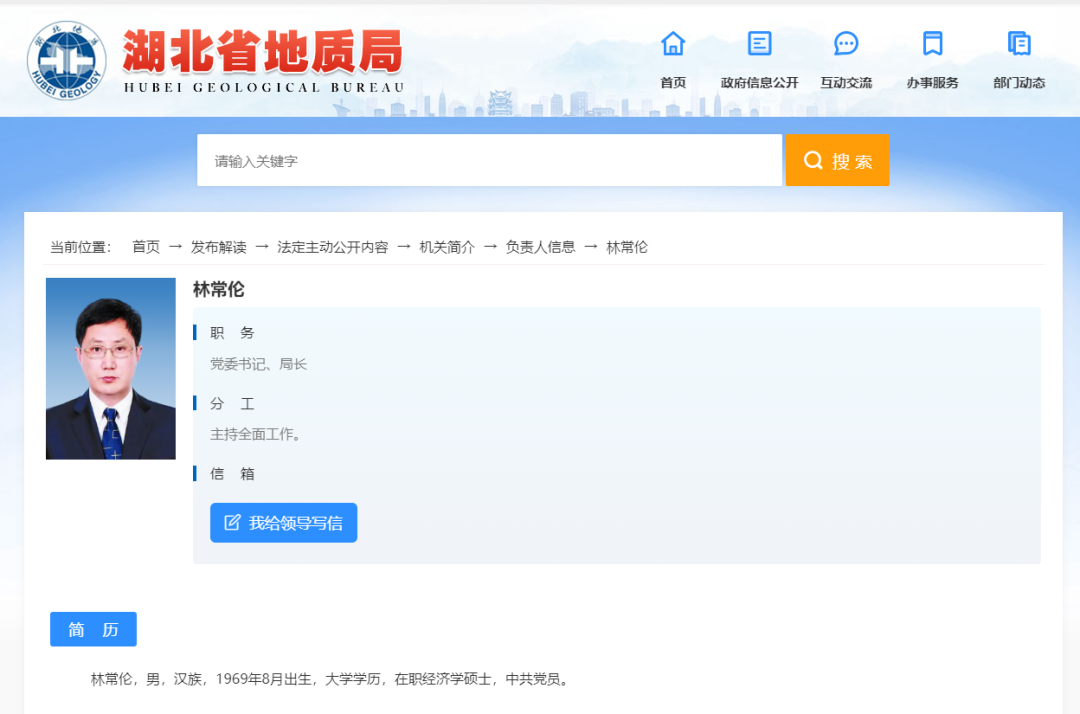Viewport: 1080px width, 714px height.
Task: Open 机关简介 breadcrumb link
Action: point(447,247)
